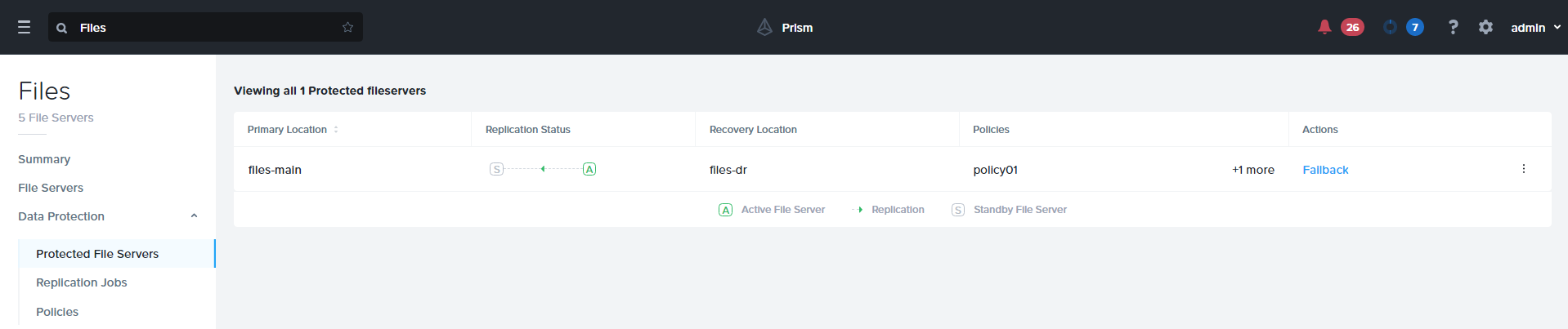
Task: Click the files-main primary location cell
Action: [275, 170]
